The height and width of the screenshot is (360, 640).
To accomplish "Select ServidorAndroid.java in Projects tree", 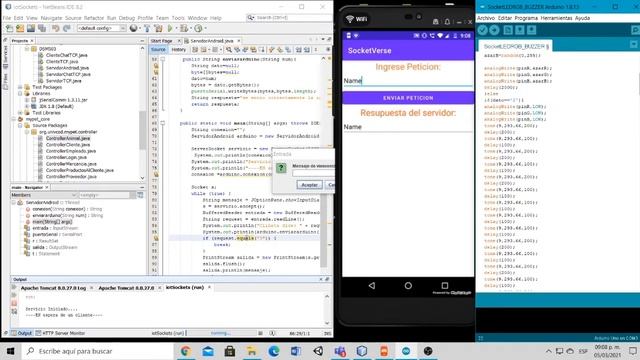I will 67,68.
